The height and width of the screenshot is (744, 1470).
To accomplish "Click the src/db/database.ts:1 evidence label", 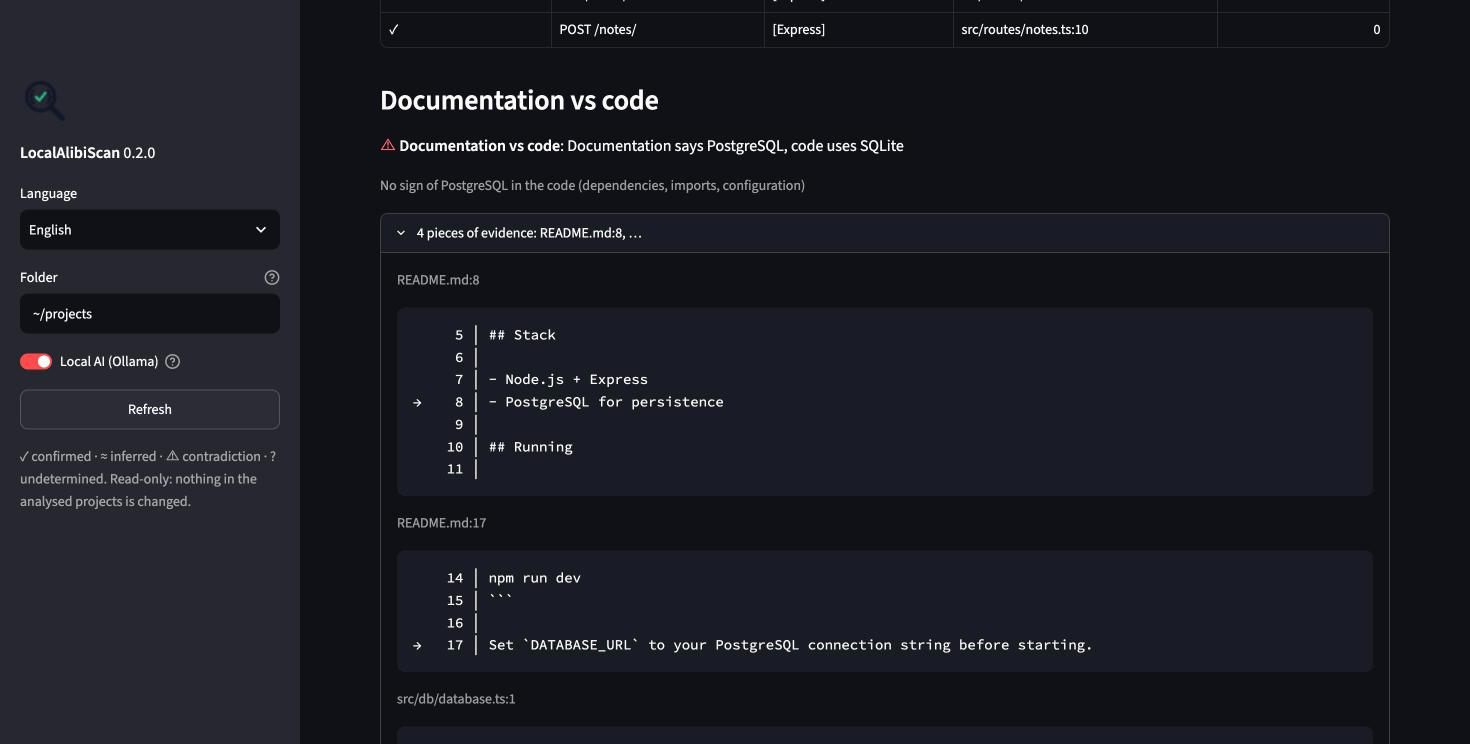I will pos(456,699).
